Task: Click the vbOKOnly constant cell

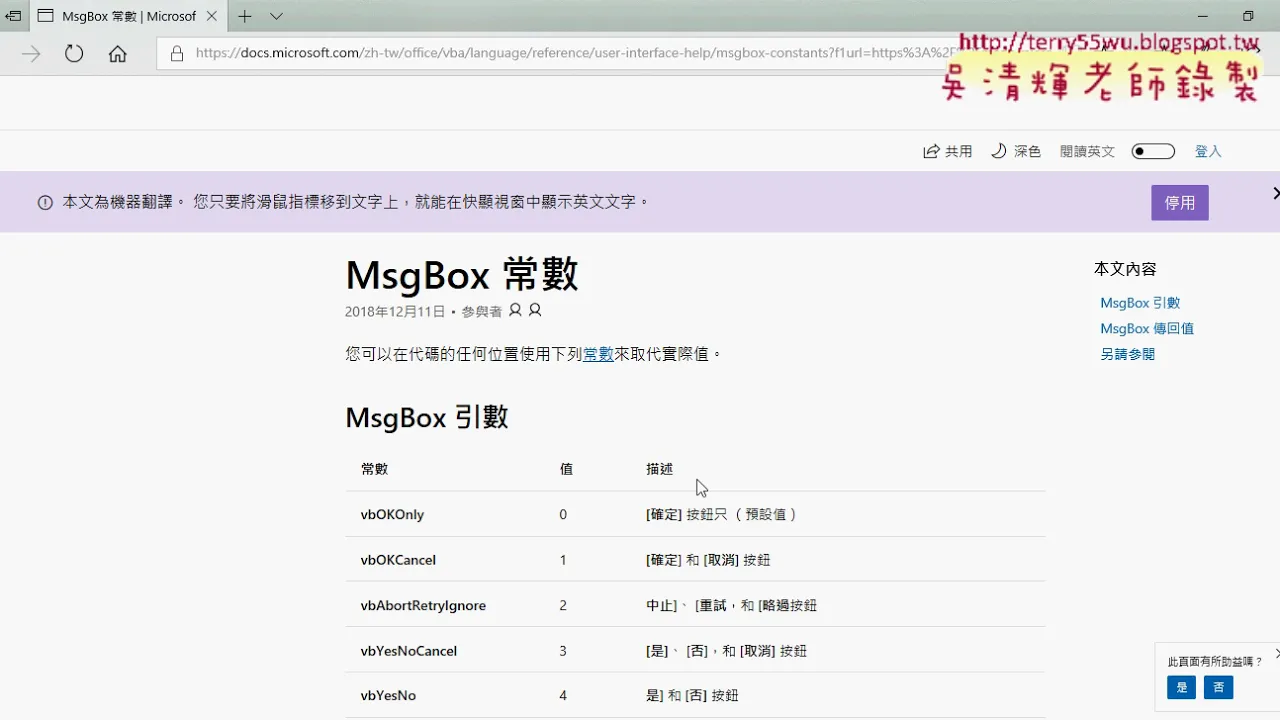Action: pos(392,514)
